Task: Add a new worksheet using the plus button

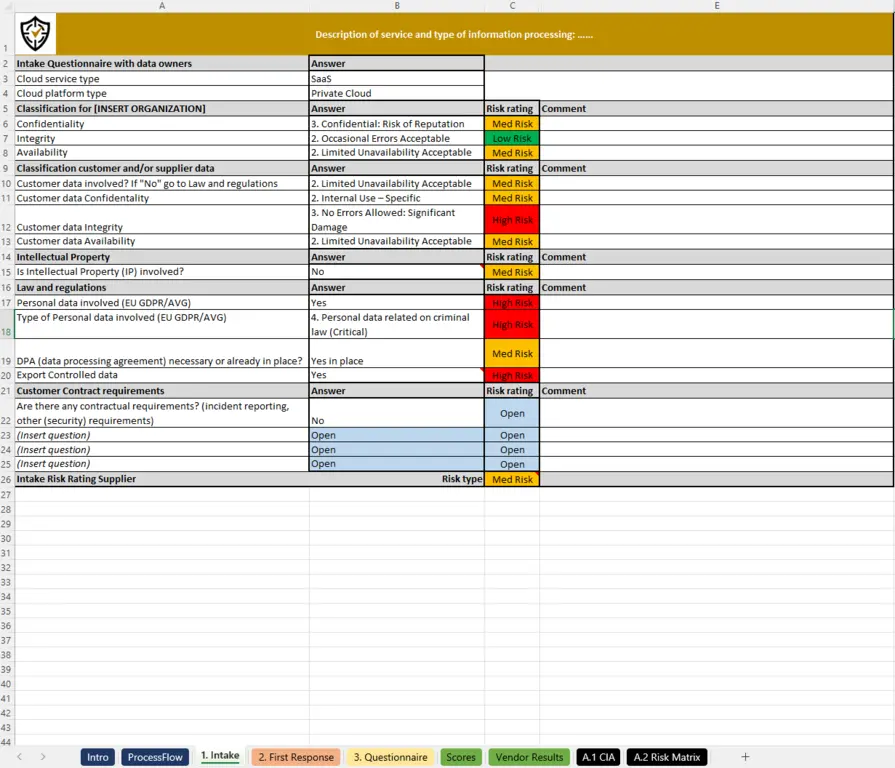Action: (x=745, y=757)
